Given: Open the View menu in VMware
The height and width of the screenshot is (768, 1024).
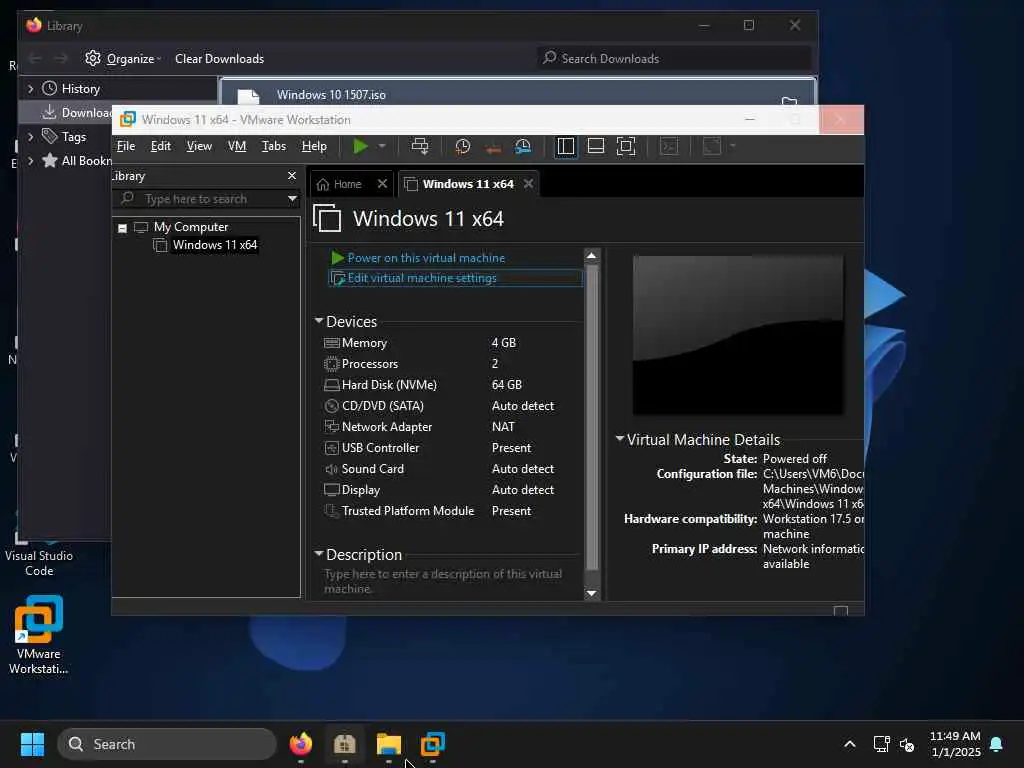Looking at the screenshot, I should pyautogui.click(x=199, y=146).
